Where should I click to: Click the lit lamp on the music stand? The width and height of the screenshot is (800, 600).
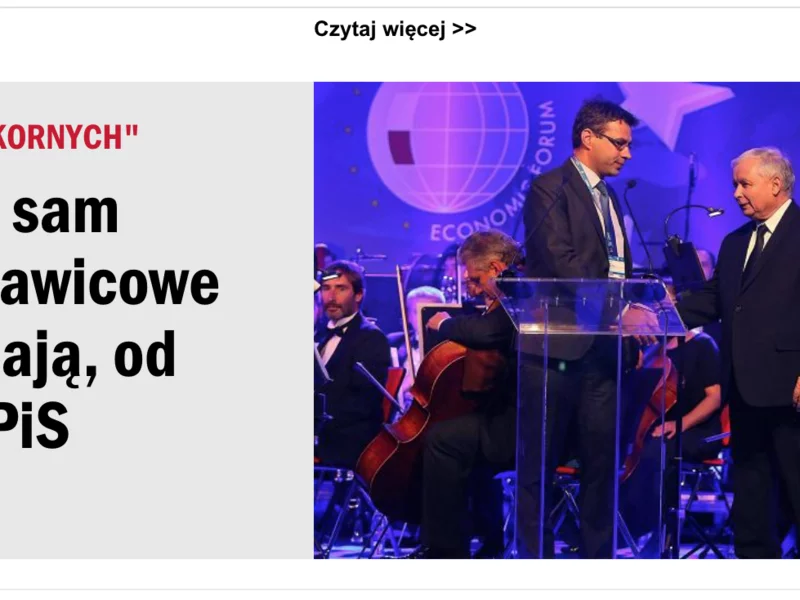[x=712, y=211]
